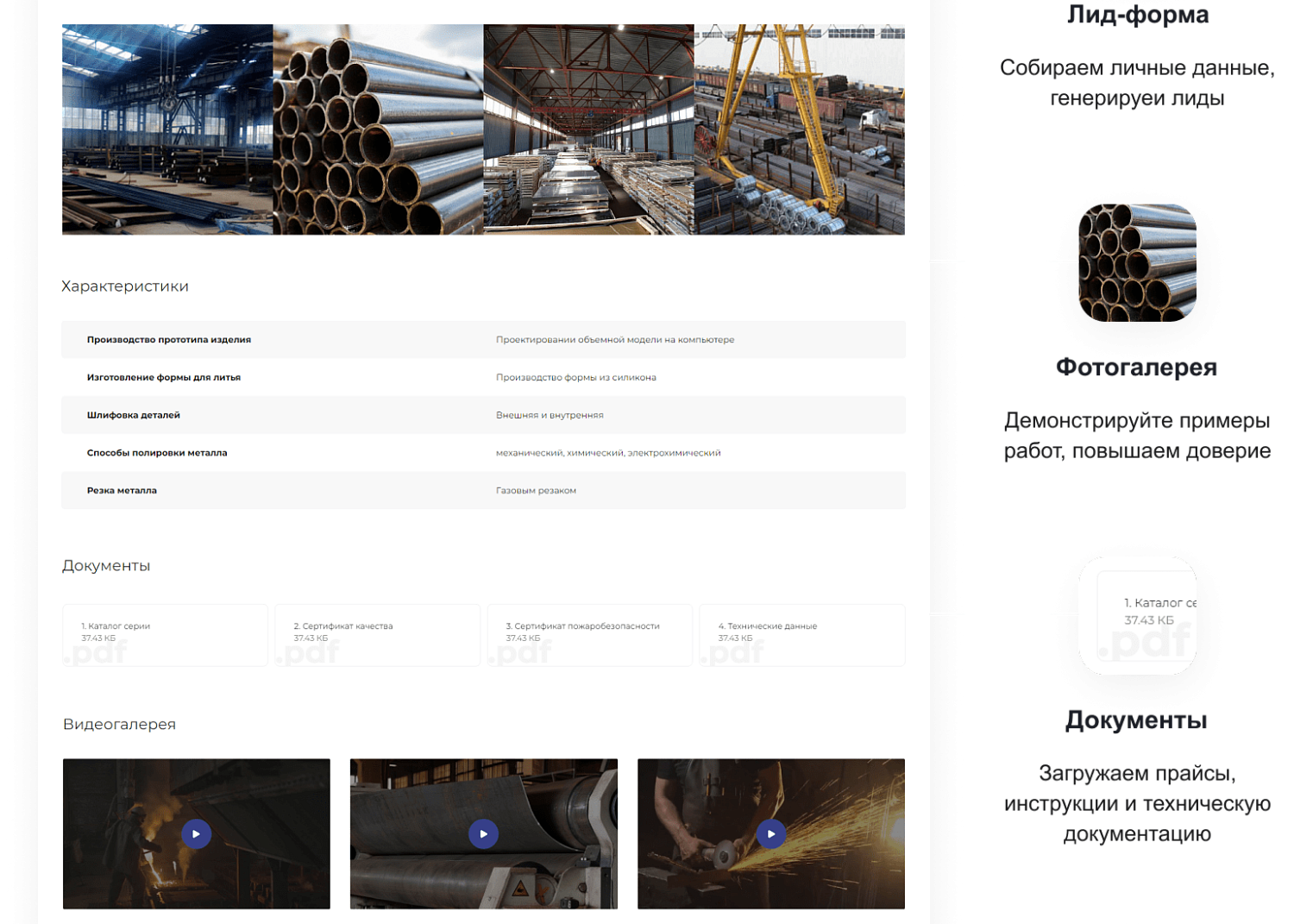
Task: Play the metal rolling machine video
Action: coord(483,833)
